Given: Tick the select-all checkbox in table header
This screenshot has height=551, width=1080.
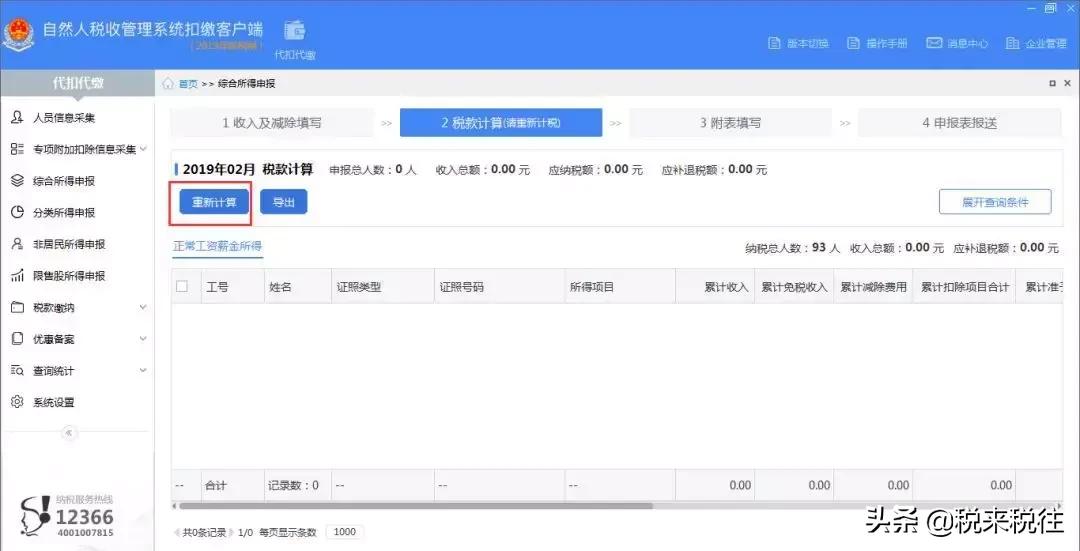Looking at the screenshot, I should pyautogui.click(x=182, y=287).
